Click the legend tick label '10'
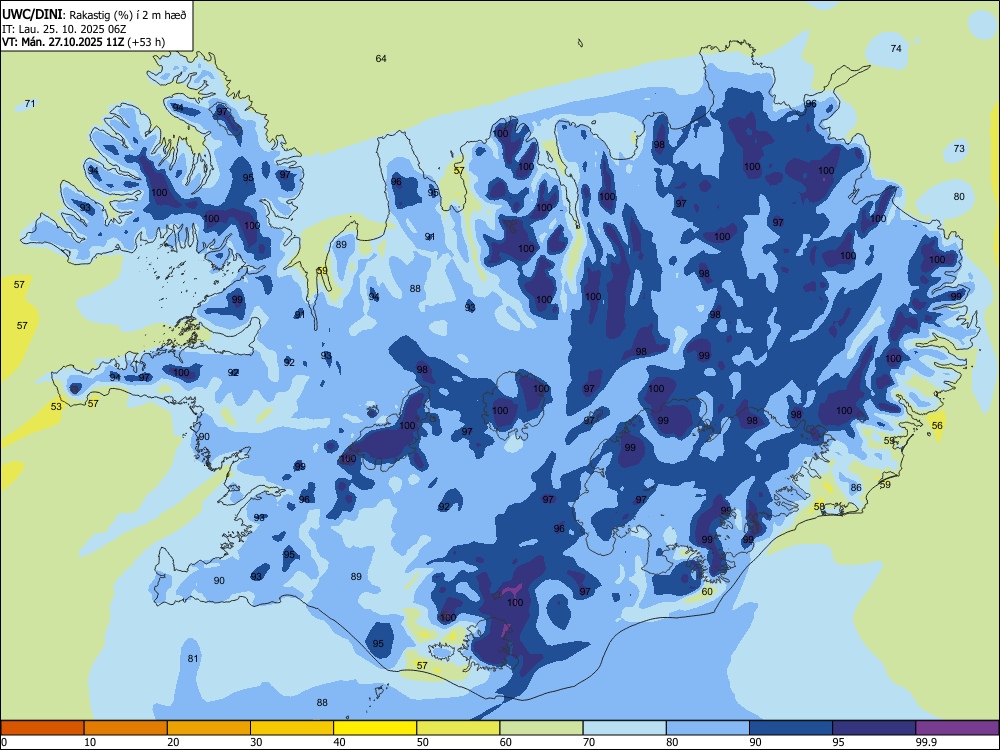 click(90, 742)
